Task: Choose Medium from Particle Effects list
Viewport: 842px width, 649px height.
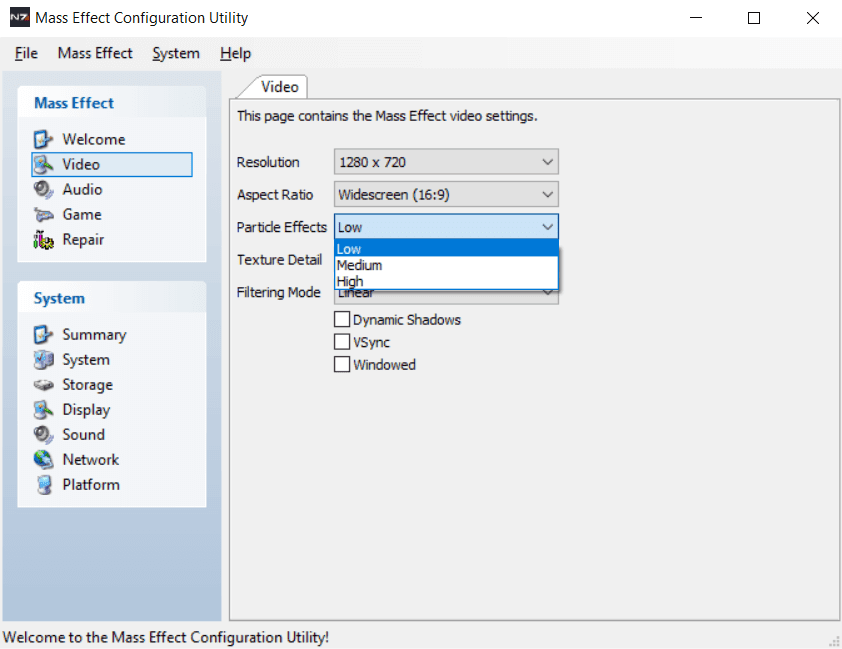Action: (x=360, y=265)
